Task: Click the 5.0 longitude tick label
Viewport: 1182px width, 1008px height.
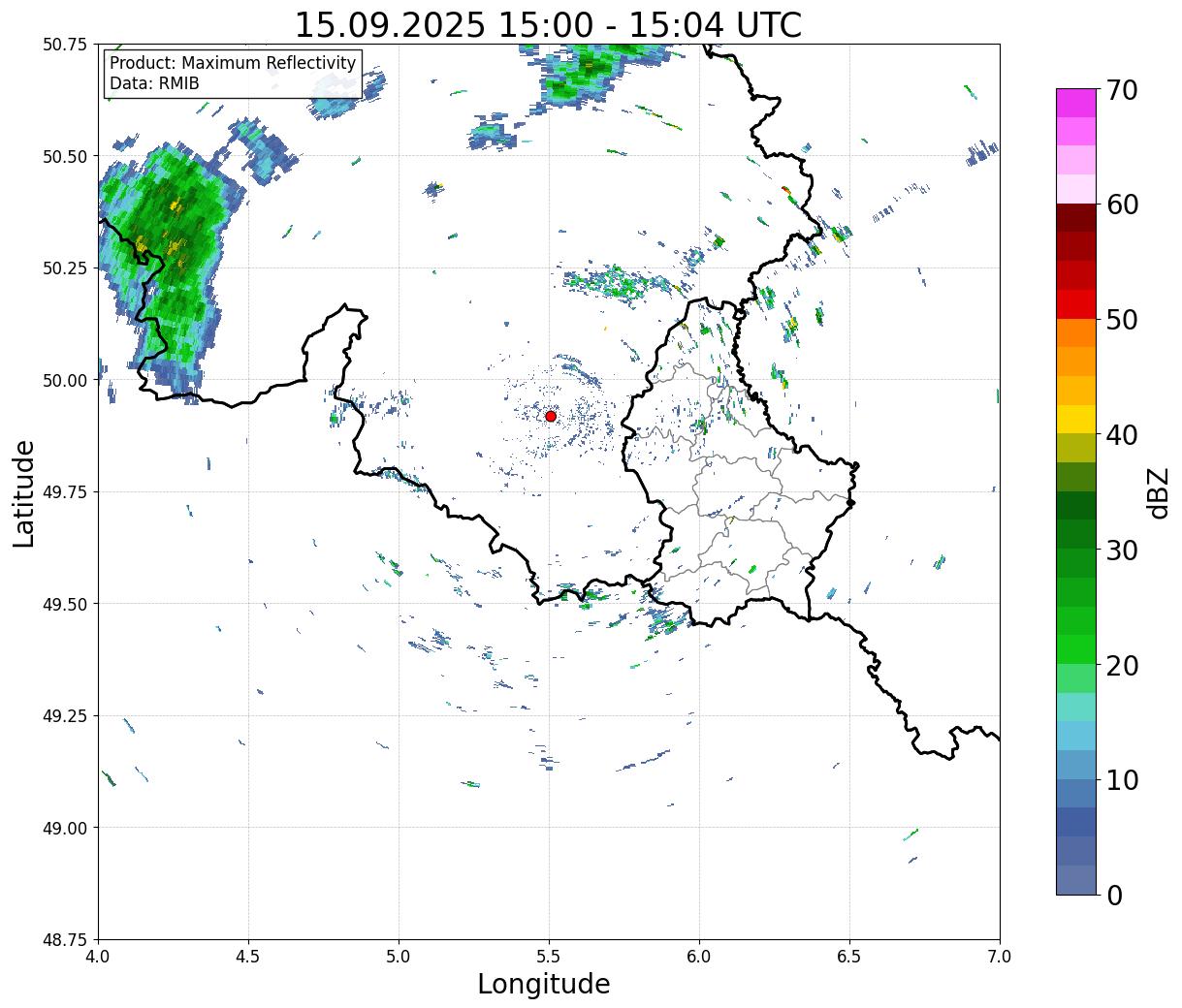Action: [399, 957]
